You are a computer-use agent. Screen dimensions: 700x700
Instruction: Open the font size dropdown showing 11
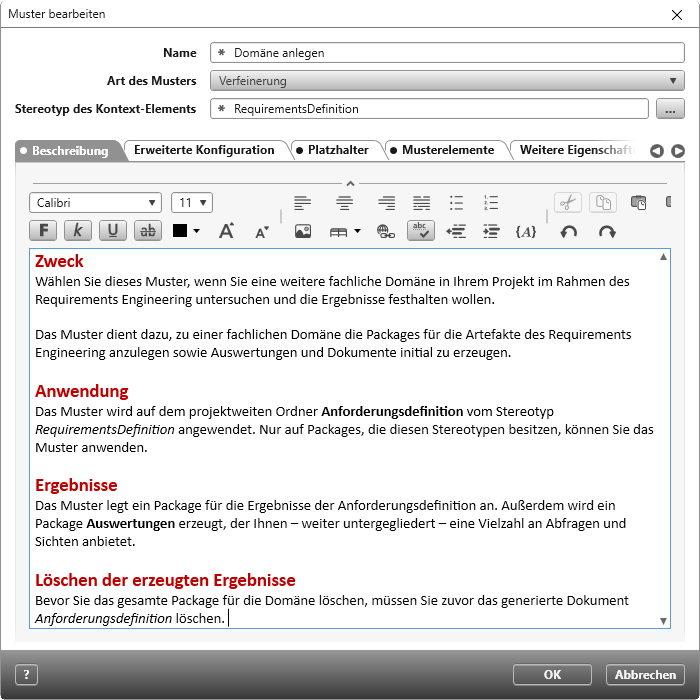pos(191,203)
